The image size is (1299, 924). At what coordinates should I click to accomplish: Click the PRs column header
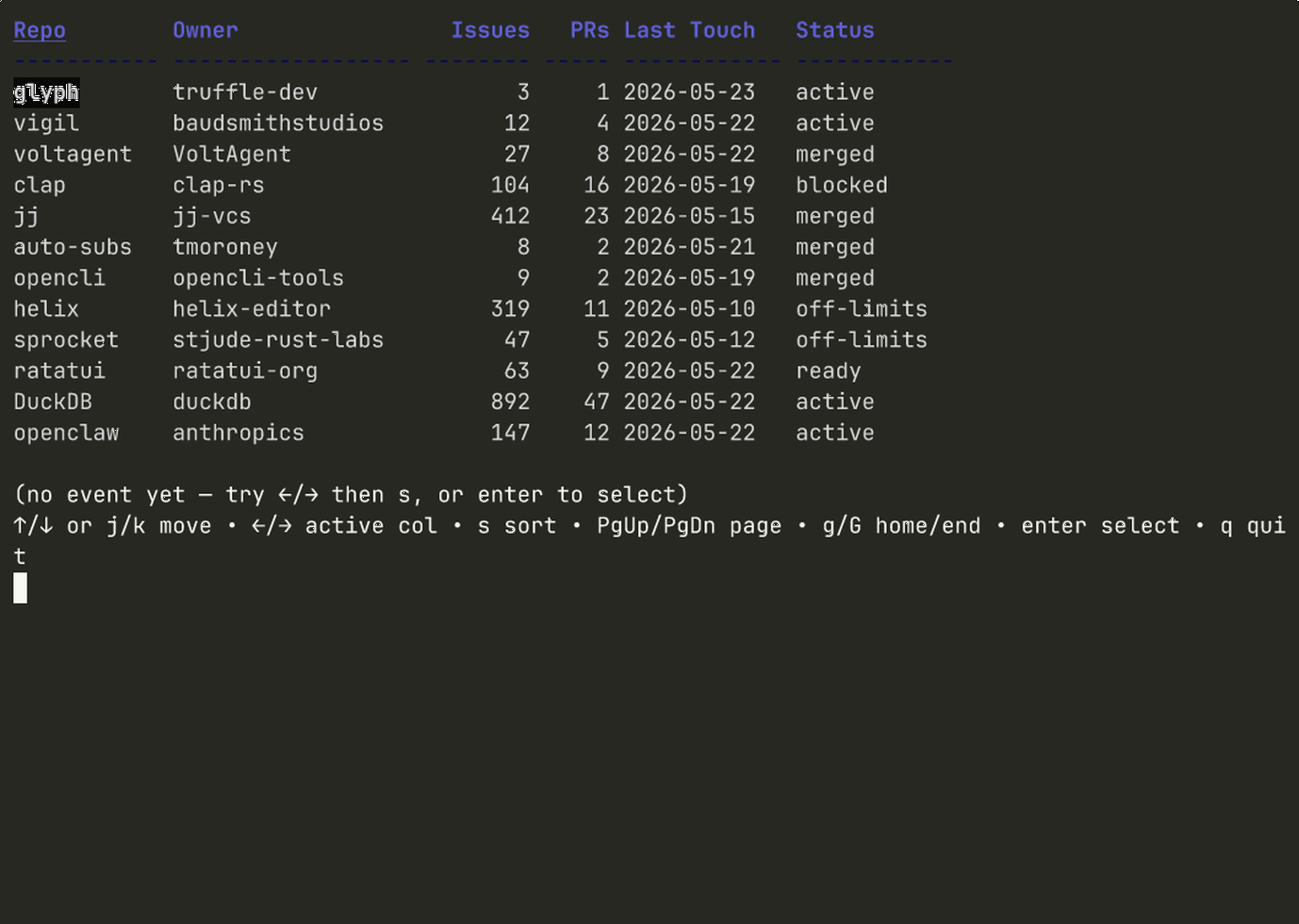tap(589, 30)
